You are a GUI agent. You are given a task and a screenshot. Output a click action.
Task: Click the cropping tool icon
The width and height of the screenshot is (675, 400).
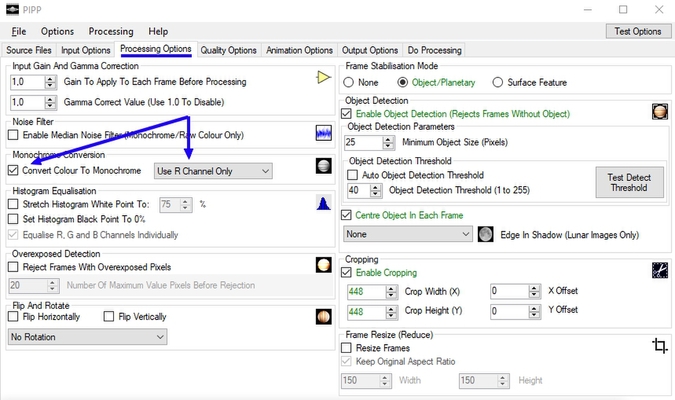click(x=659, y=270)
